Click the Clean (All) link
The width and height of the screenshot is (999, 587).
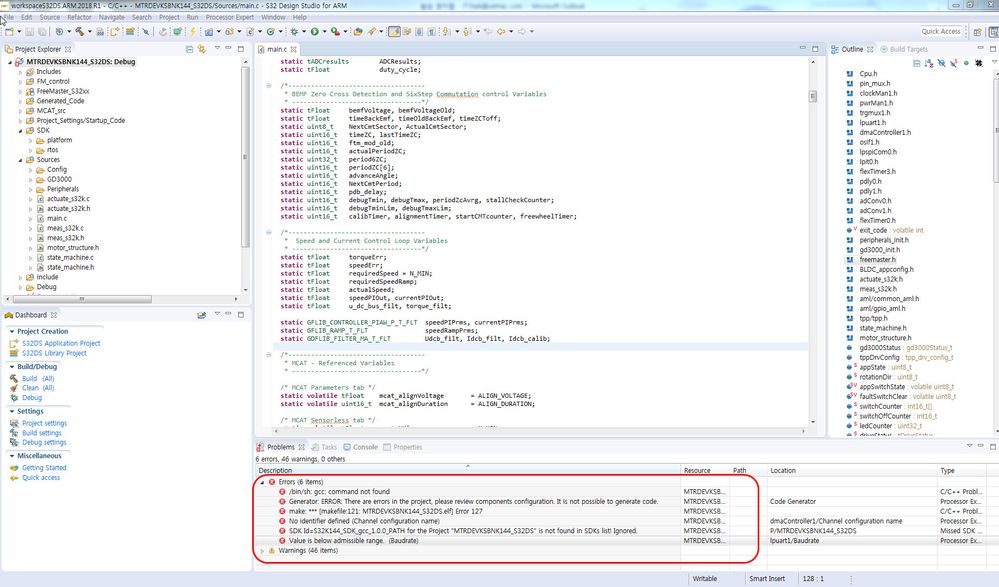coord(38,388)
